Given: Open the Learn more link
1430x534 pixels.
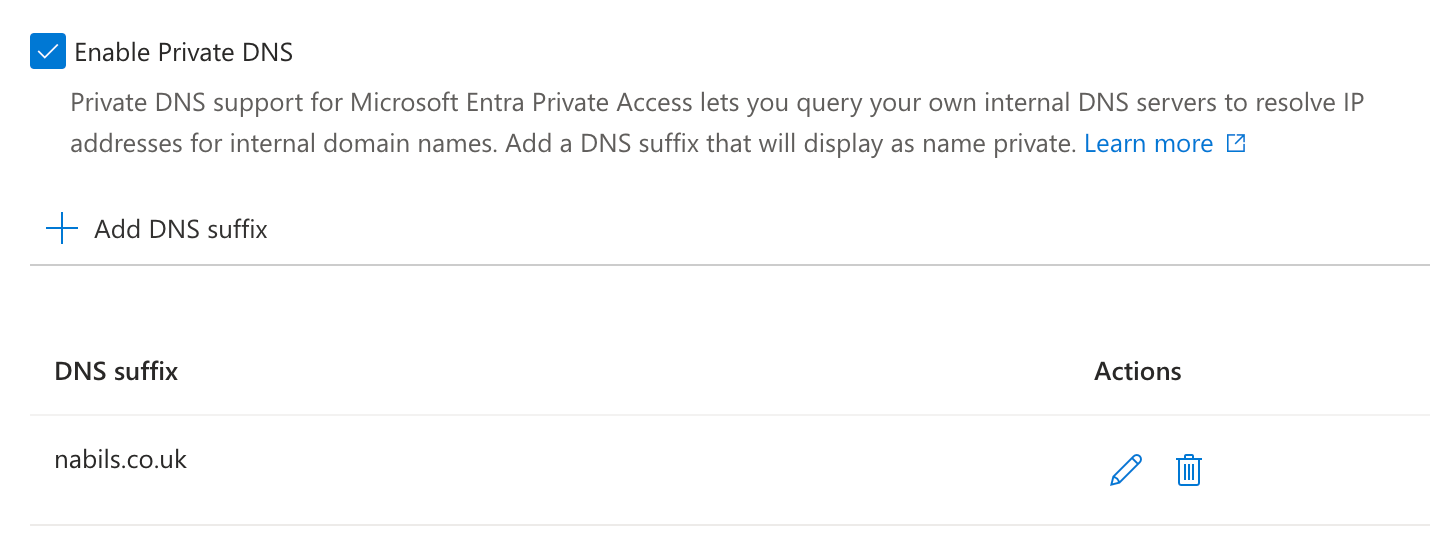Looking at the screenshot, I should [x=1148, y=144].
